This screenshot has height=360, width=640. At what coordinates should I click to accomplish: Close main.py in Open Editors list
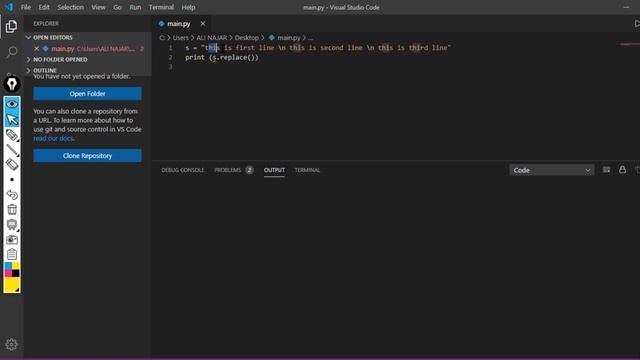pos(36,49)
